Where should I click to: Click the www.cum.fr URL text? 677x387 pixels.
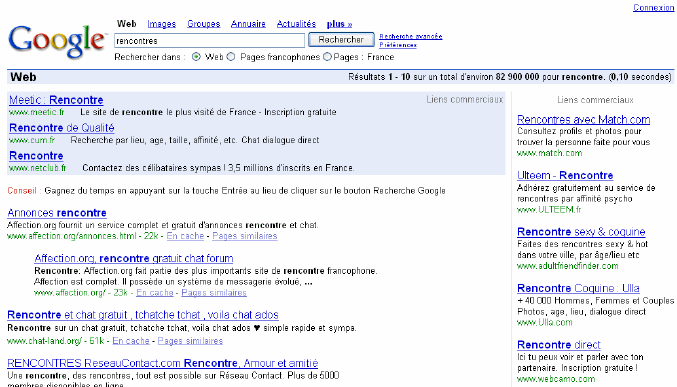coord(32,140)
